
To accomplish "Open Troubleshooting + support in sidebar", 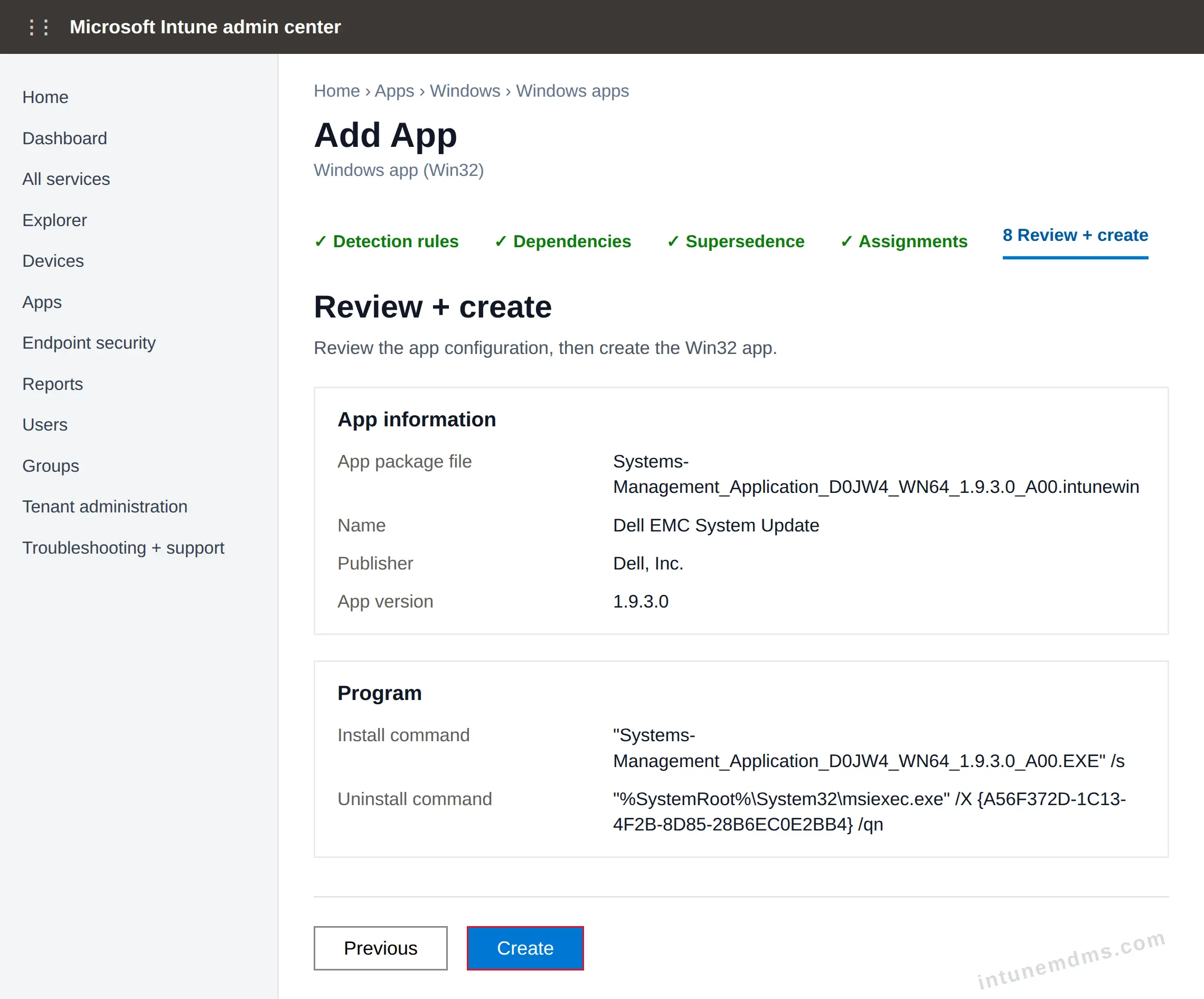I will [123, 548].
